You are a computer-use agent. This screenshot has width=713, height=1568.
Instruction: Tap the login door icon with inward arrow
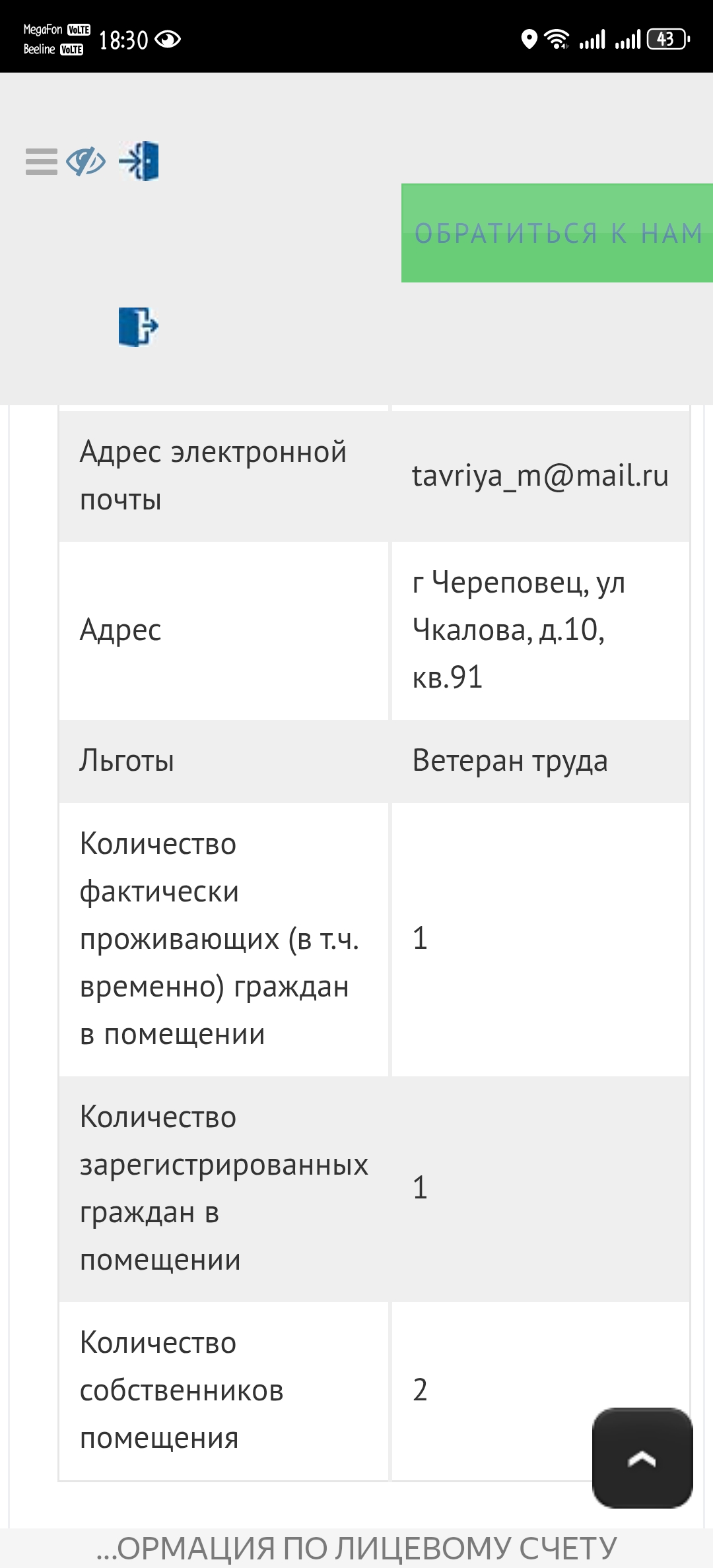coord(139,160)
